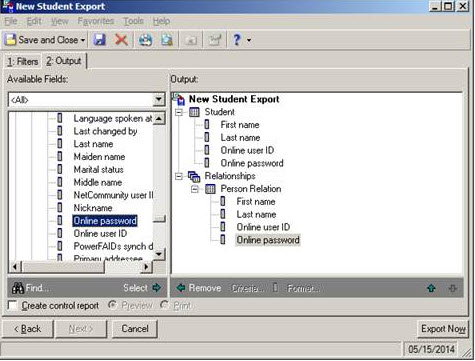The image size is (475, 361).
Task: Select Online user ID in Available Fields
Action: pyautogui.click(x=100, y=233)
